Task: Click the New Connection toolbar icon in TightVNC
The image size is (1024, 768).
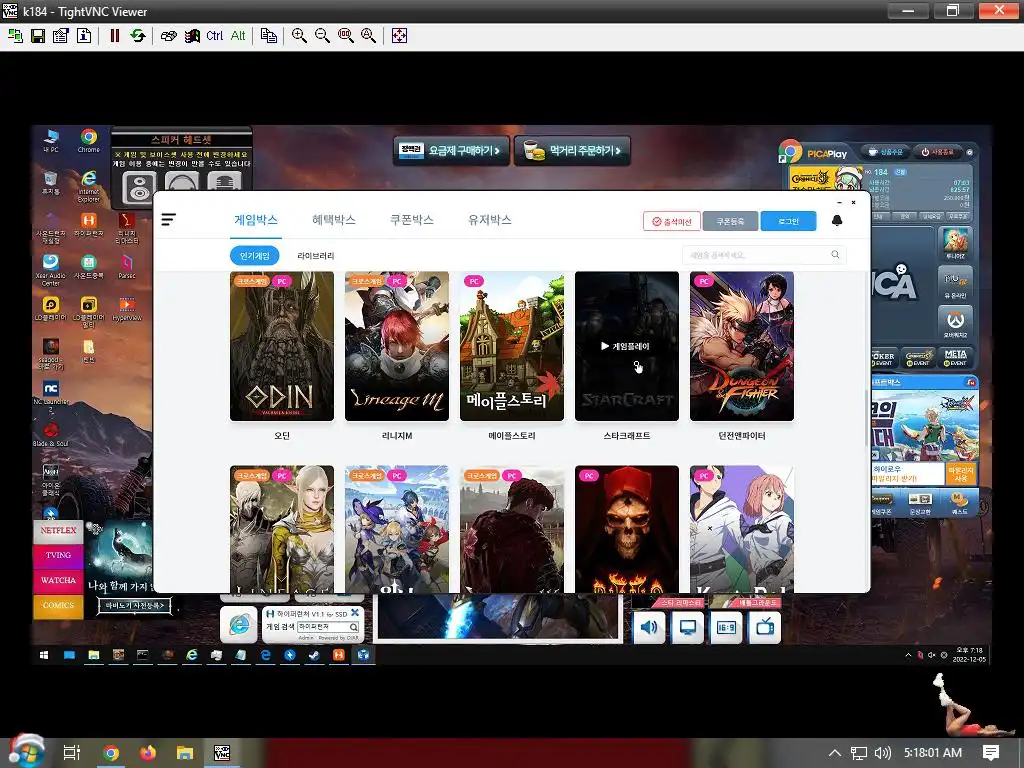Action: click(x=15, y=36)
